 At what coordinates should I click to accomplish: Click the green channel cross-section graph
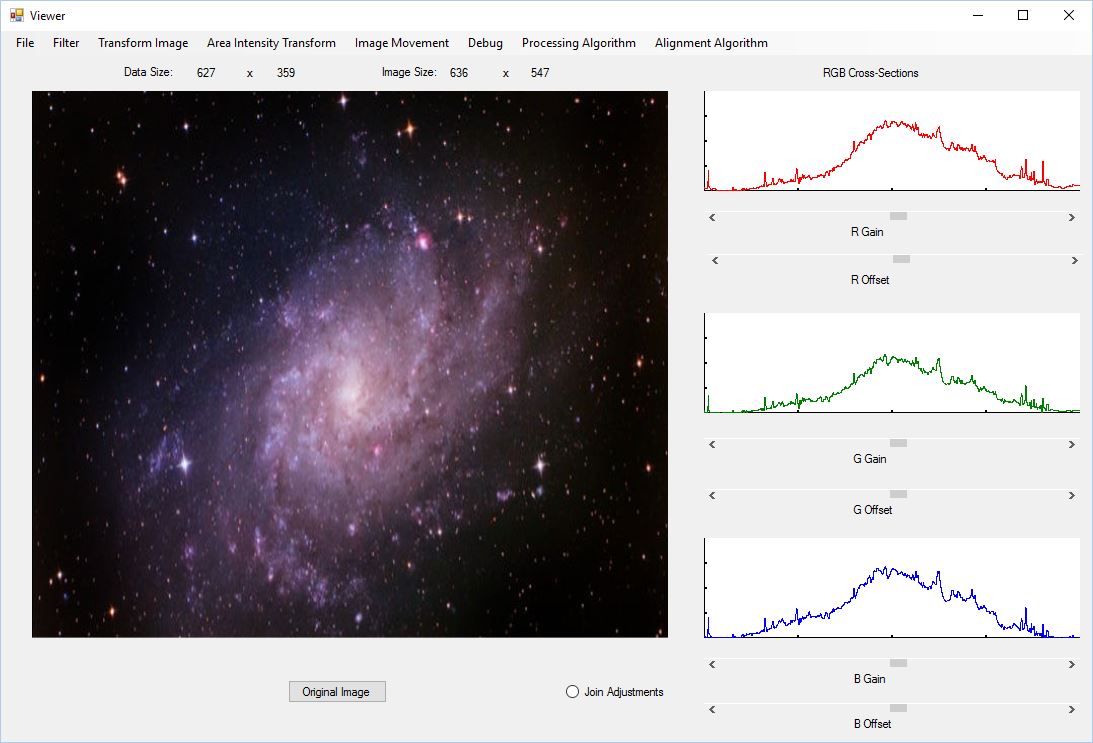(892, 363)
